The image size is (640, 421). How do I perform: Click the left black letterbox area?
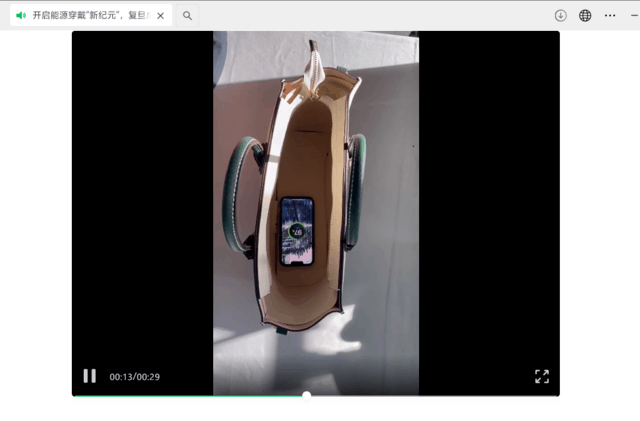140,200
